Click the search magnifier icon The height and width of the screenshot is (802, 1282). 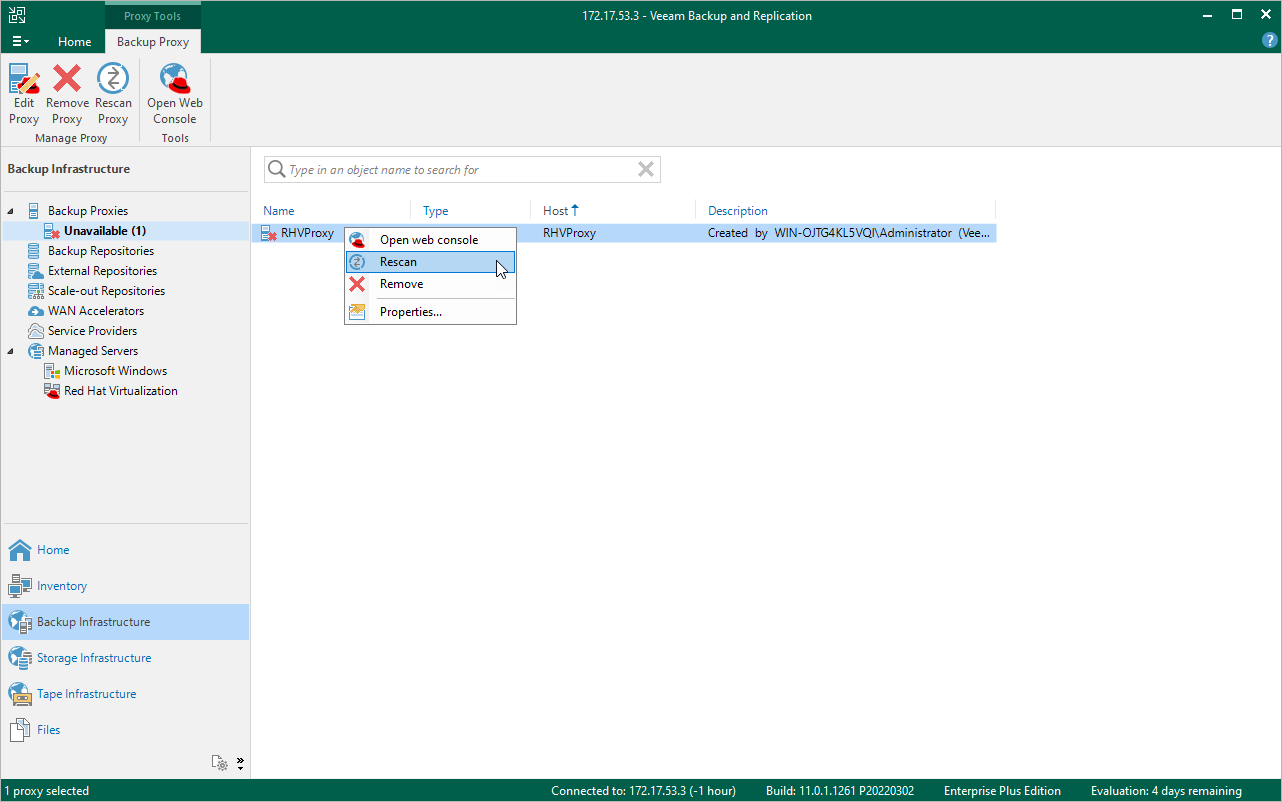coord(276,170)
